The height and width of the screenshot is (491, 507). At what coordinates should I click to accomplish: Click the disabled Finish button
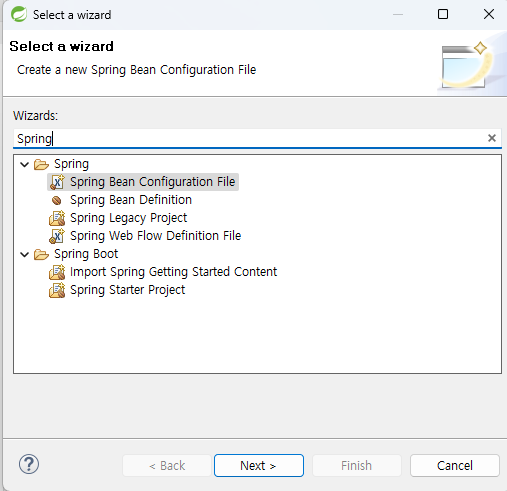click(x=357, y=465)
